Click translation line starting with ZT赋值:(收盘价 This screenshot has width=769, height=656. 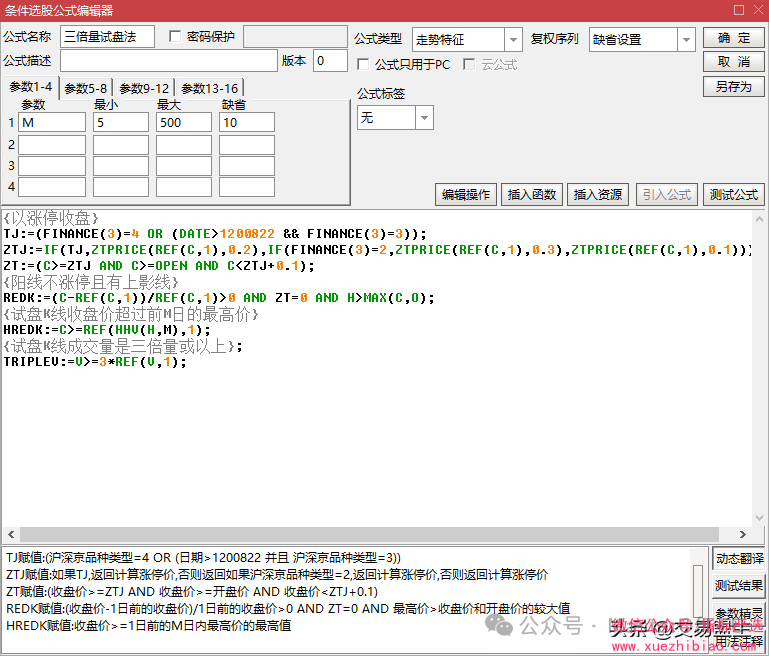tap(192, 592)
